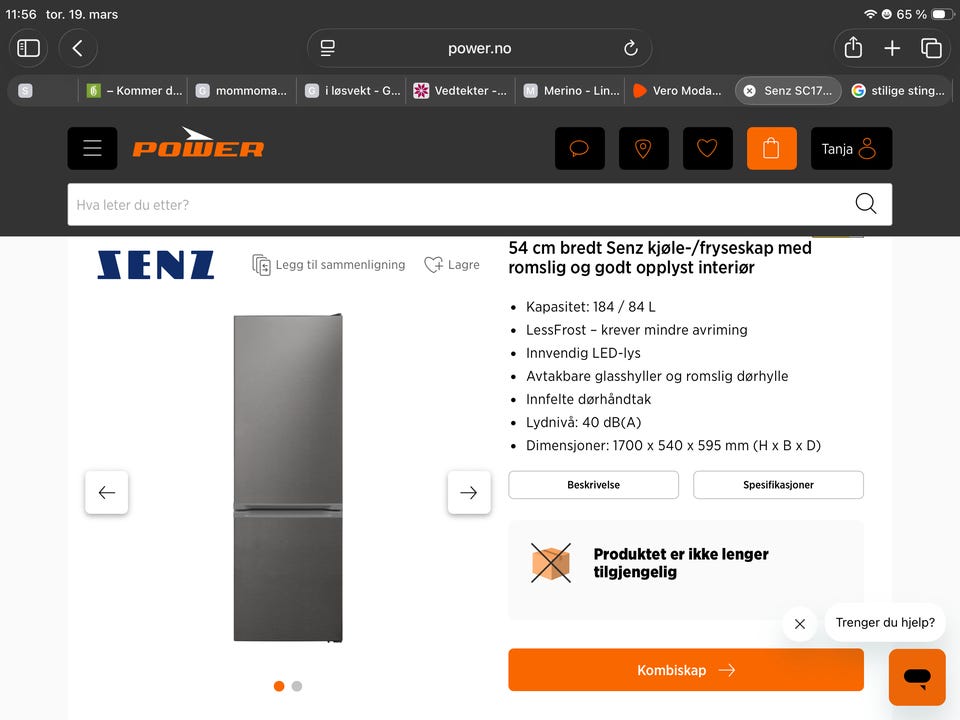Reload the power.no page
960x720 pixels.
click(x=631, y=48)
